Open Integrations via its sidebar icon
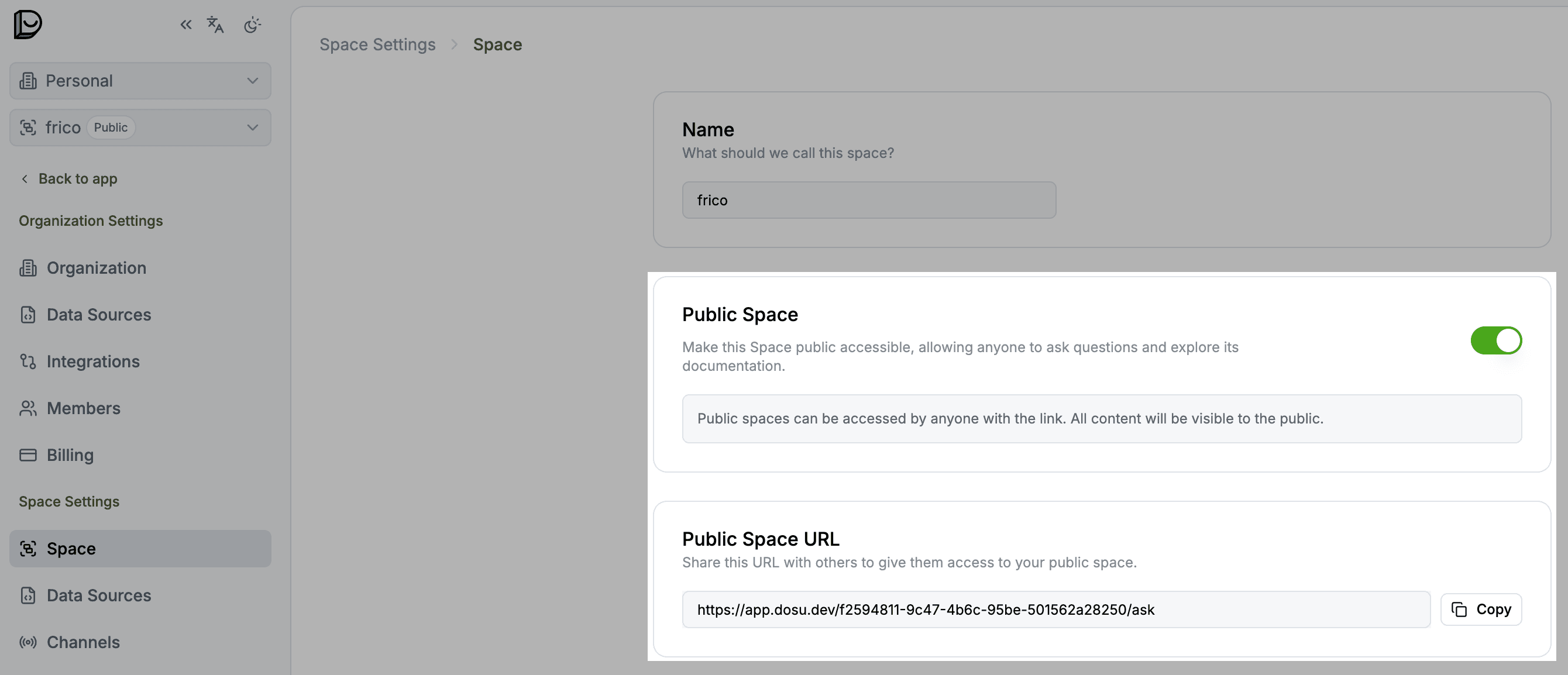 28,361
